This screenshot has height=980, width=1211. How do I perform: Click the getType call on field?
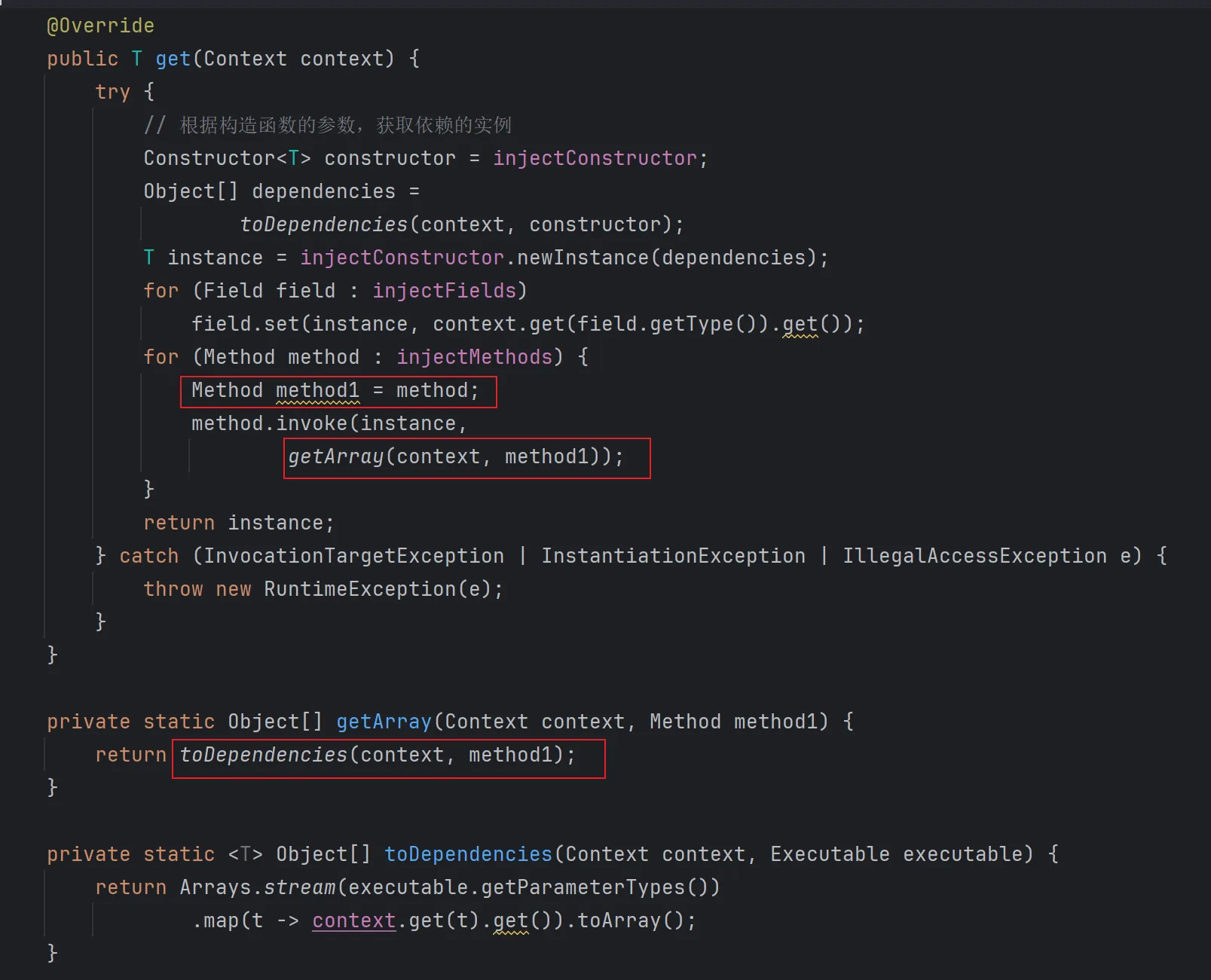691,324
